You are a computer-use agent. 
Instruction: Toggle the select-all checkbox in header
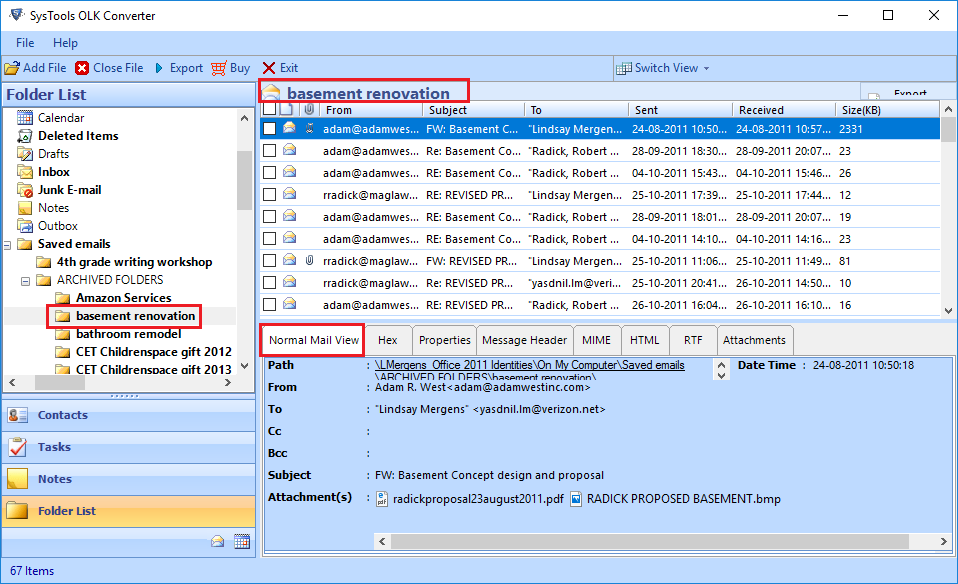click(x=269, y=109)
